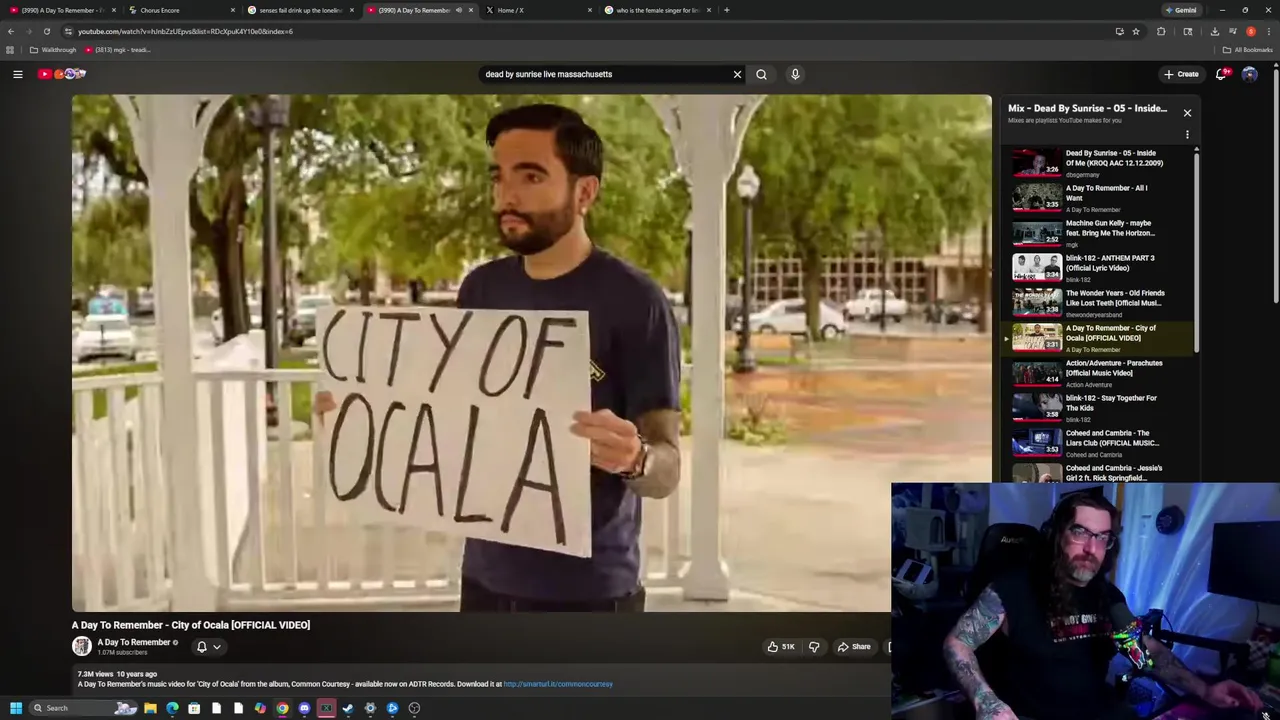Open Gemini in Chrome

click(x=1181, y=10)
